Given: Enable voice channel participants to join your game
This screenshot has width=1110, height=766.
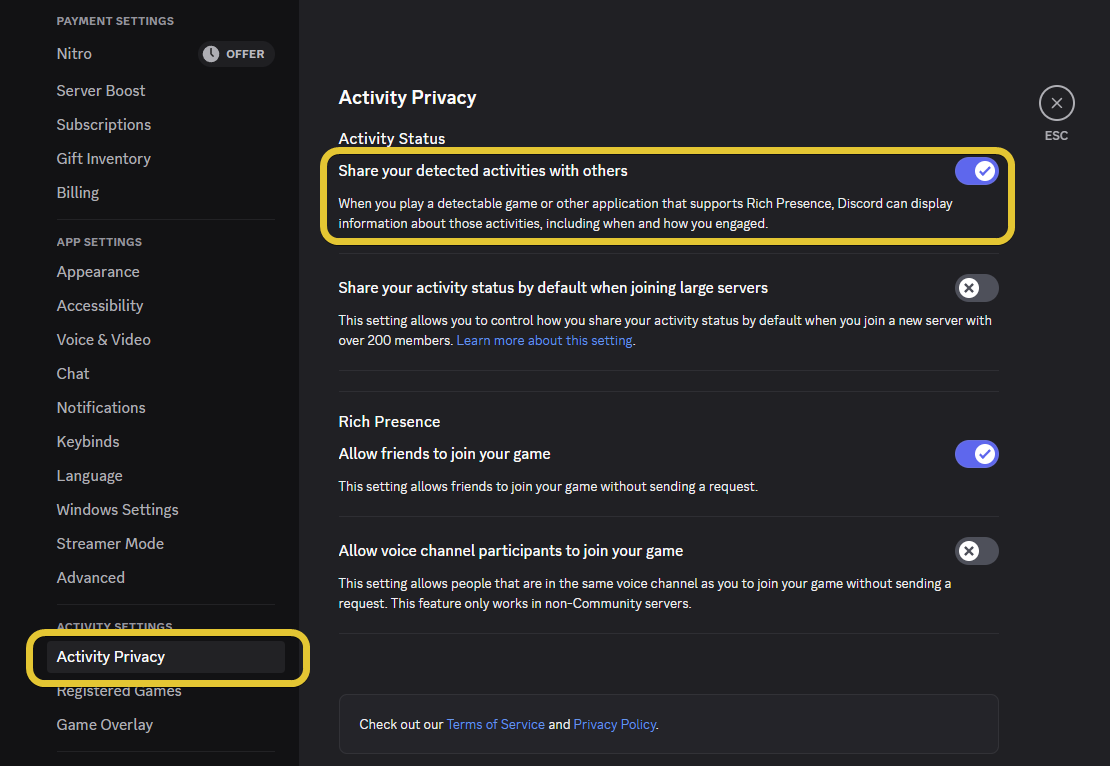Looking at the screenshot, I should tap(976, 551).
